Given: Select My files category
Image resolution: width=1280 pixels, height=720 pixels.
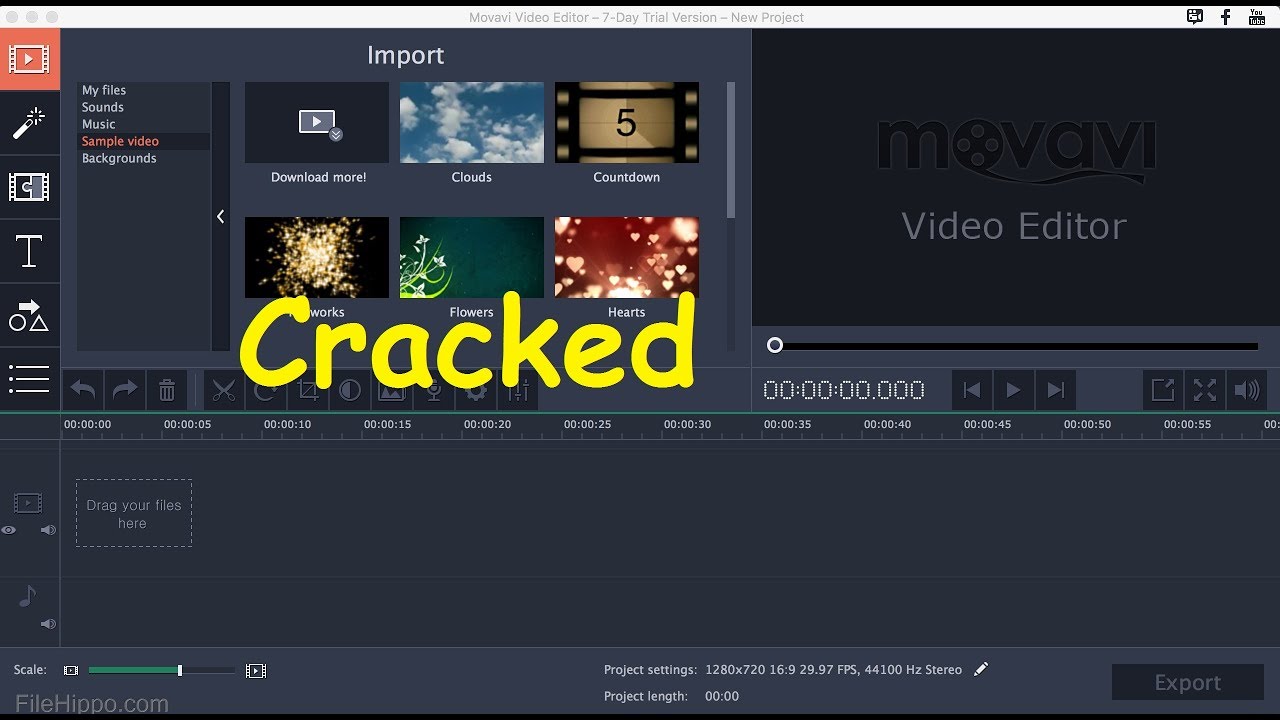Looking at the screenshot, I should point(104,90).
